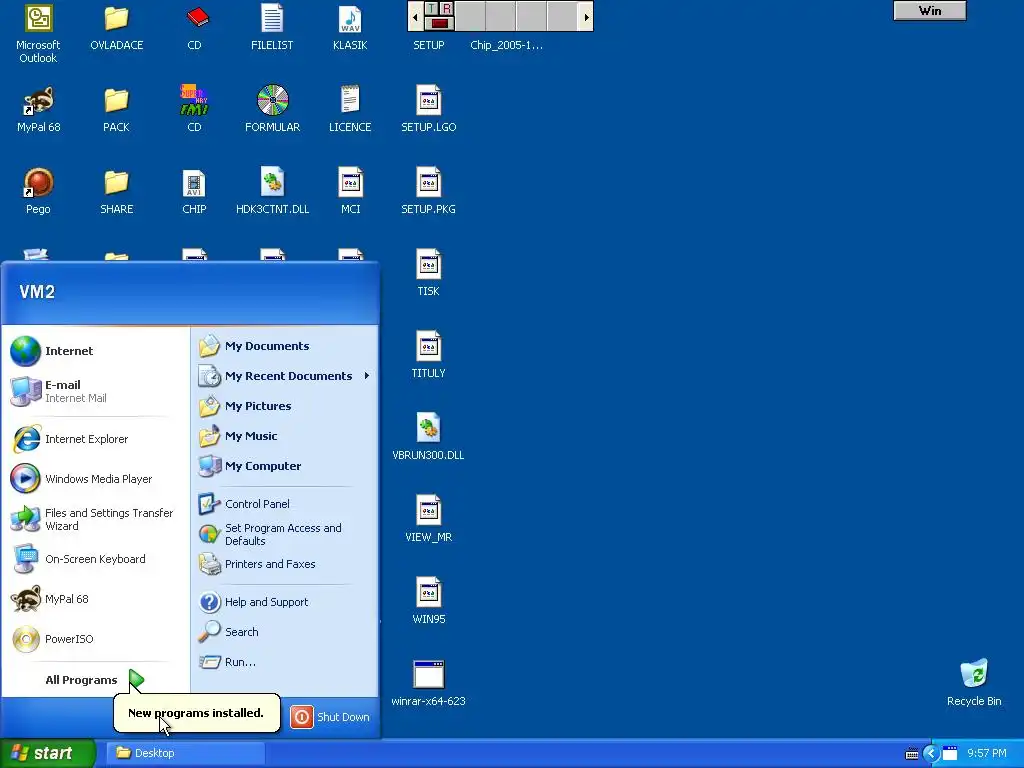Open the Recycle Bin
This screenshot has height=768, width=1024.
coord(974,684)
